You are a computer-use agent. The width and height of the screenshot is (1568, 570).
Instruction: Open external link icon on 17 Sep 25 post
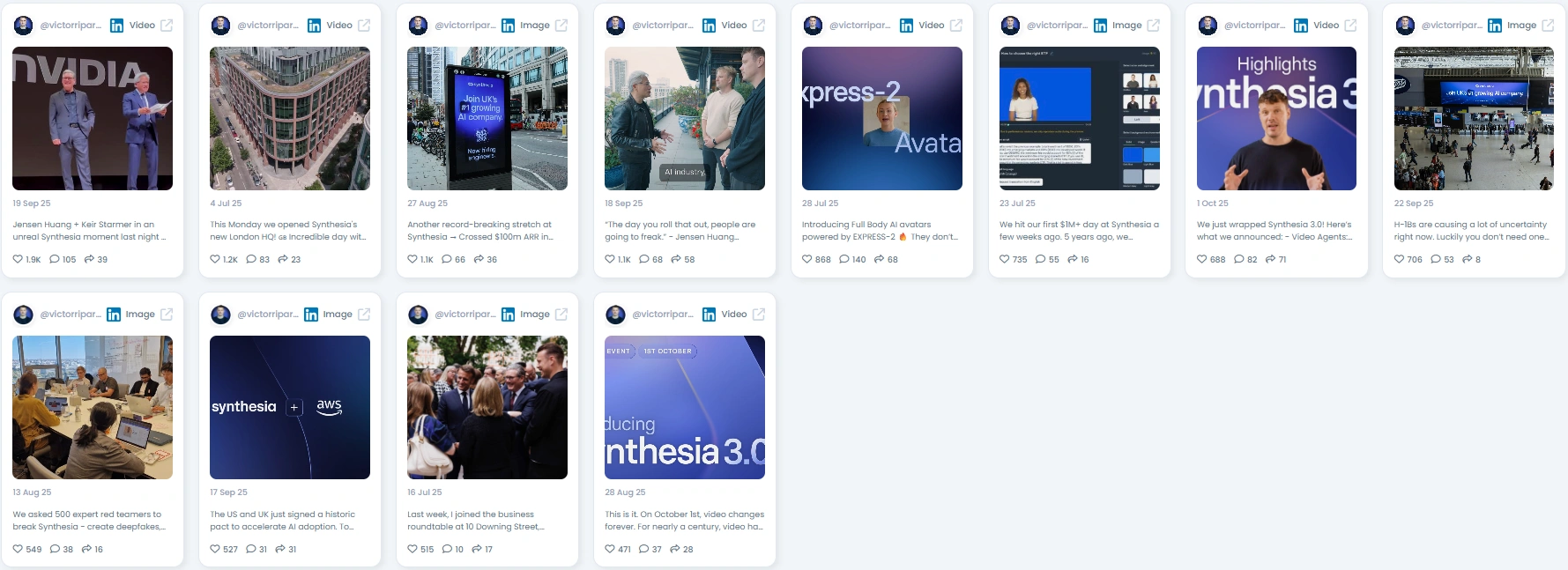pos(364,315)
